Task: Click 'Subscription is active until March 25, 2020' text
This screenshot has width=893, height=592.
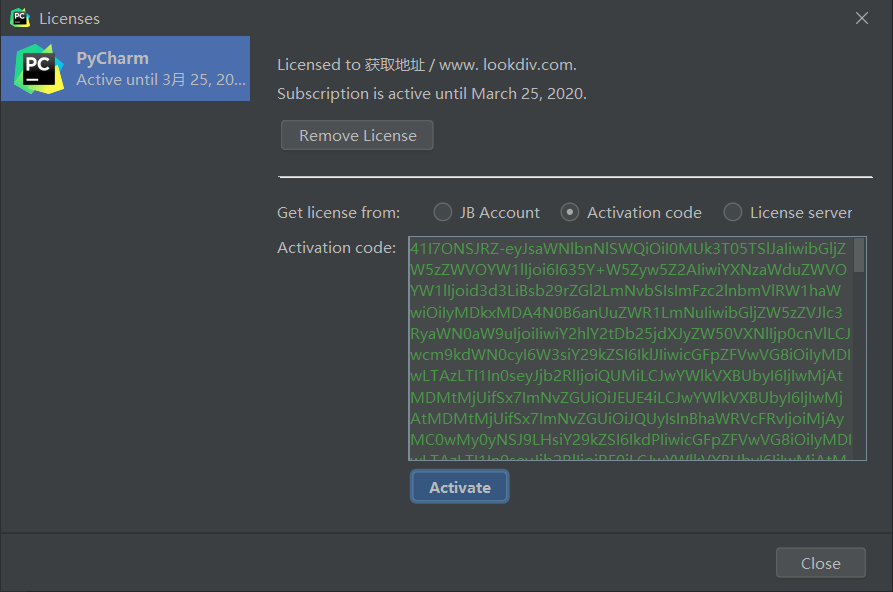Action: pos(432,93)
